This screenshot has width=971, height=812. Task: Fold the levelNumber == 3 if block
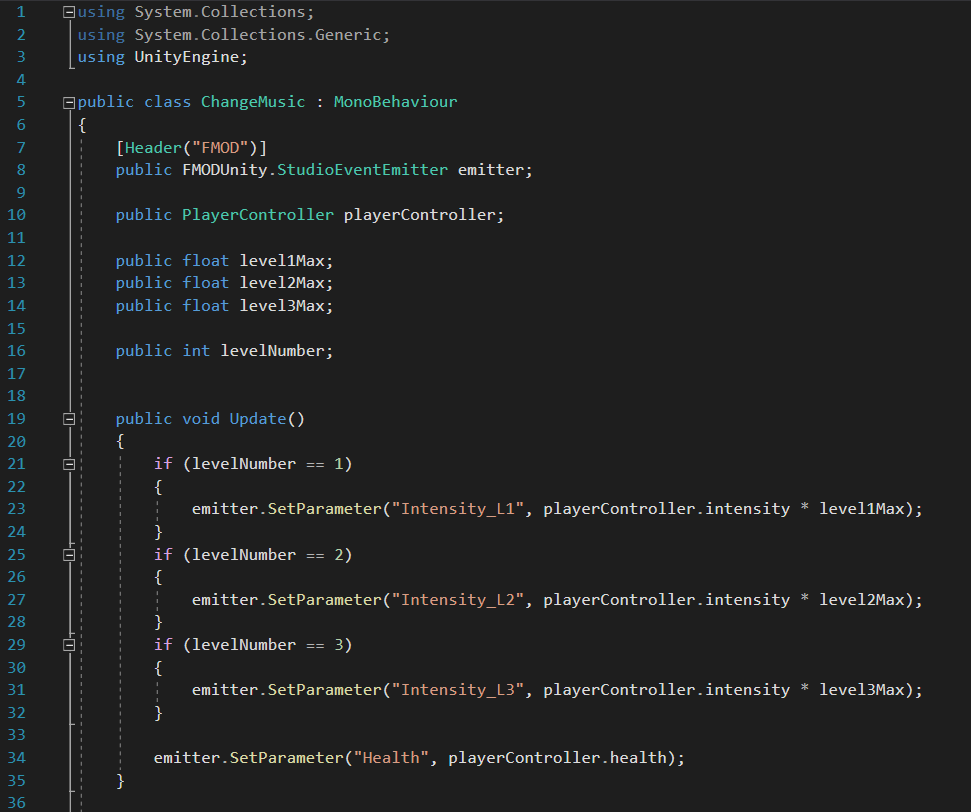coord(68,645)
